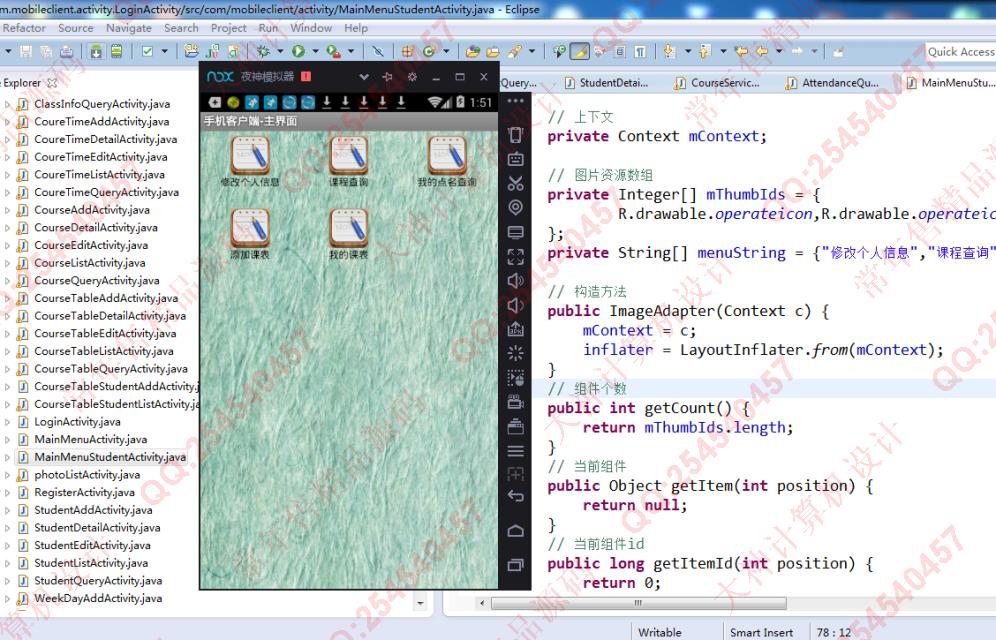Click the Quick Access search field
Viewport: 996px width, 640px height.
960,52
